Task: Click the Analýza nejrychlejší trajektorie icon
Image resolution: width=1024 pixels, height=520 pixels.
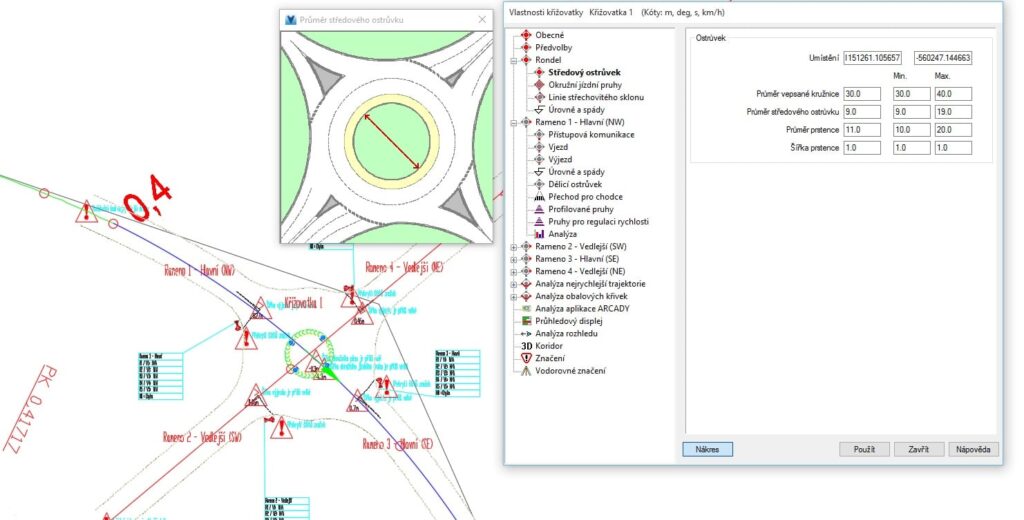Action: pos(526,284)
